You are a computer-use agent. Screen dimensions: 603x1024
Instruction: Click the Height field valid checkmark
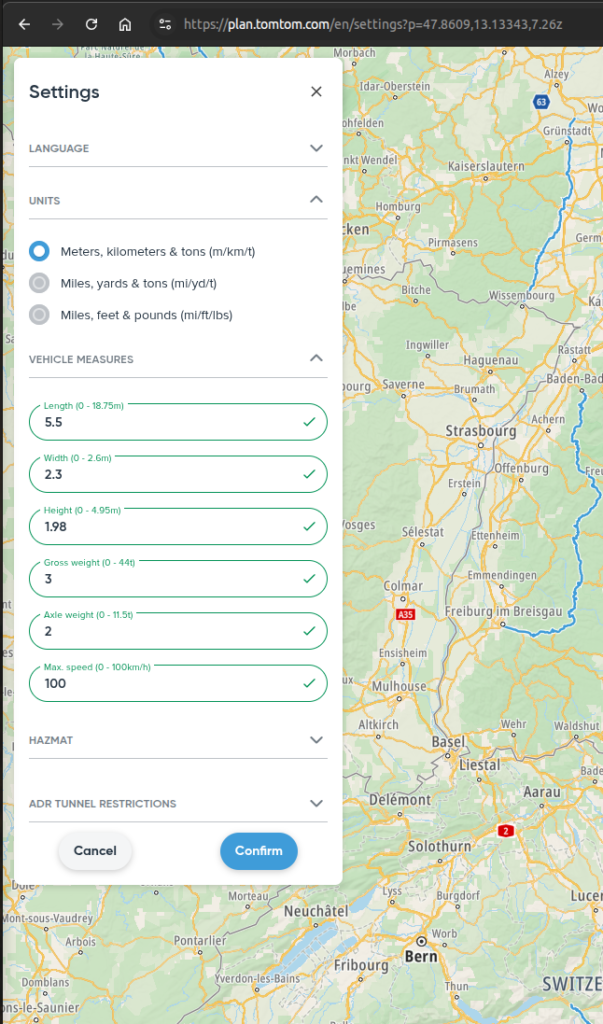[x=309, y=526]
